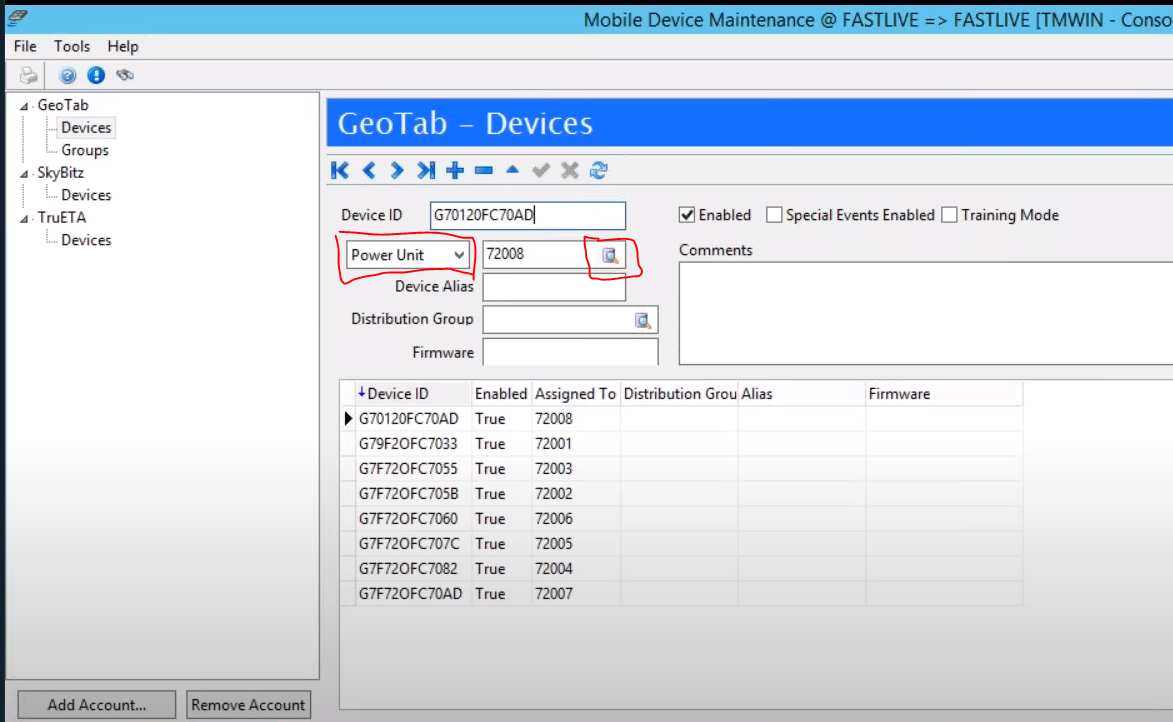This screenshot has height=722, width=1173.
Task: Cancel edits with the X icon
Action: 570,171
